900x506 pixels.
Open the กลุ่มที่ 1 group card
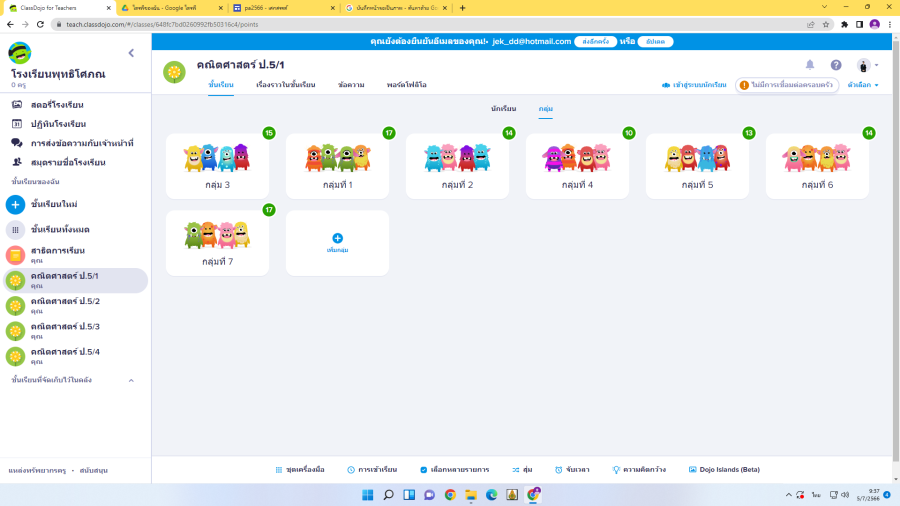(338, 166)
